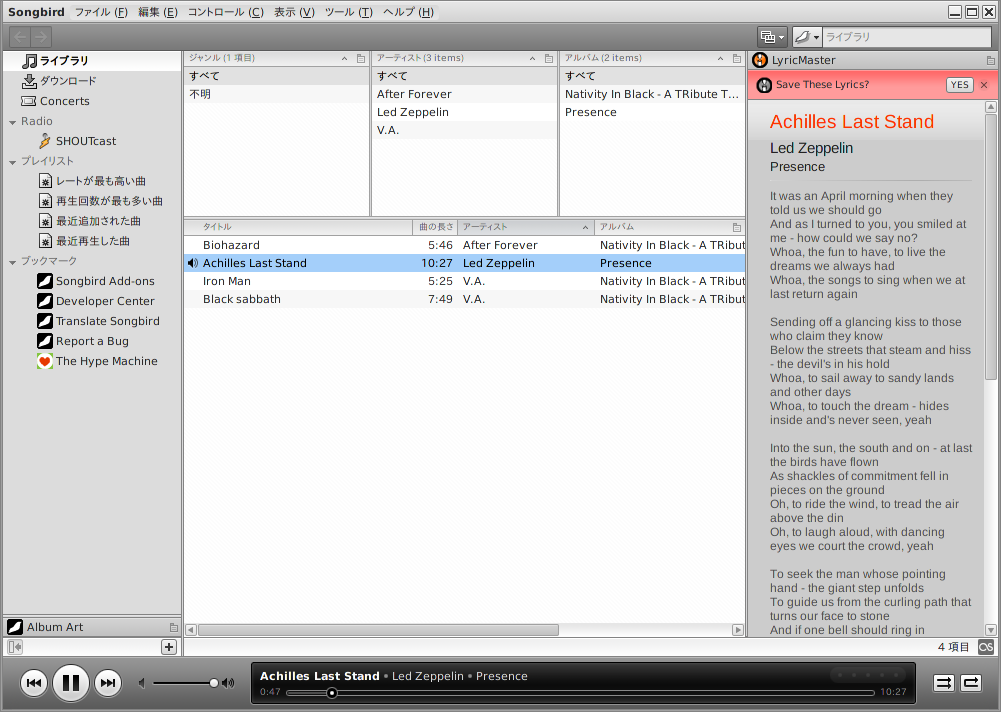
Task: Sort by the album column header
Action: coord(661,227)
